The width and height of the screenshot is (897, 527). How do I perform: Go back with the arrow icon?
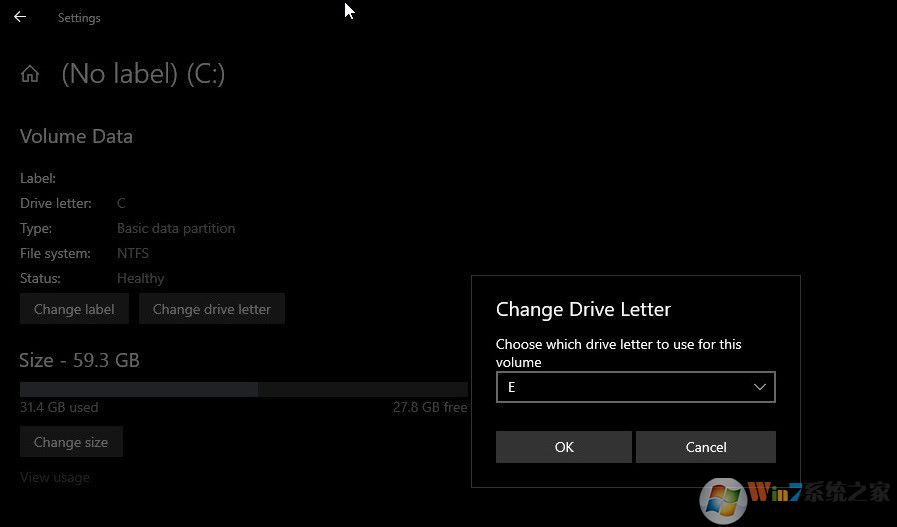pyautogui.click(x=20, y=17)
